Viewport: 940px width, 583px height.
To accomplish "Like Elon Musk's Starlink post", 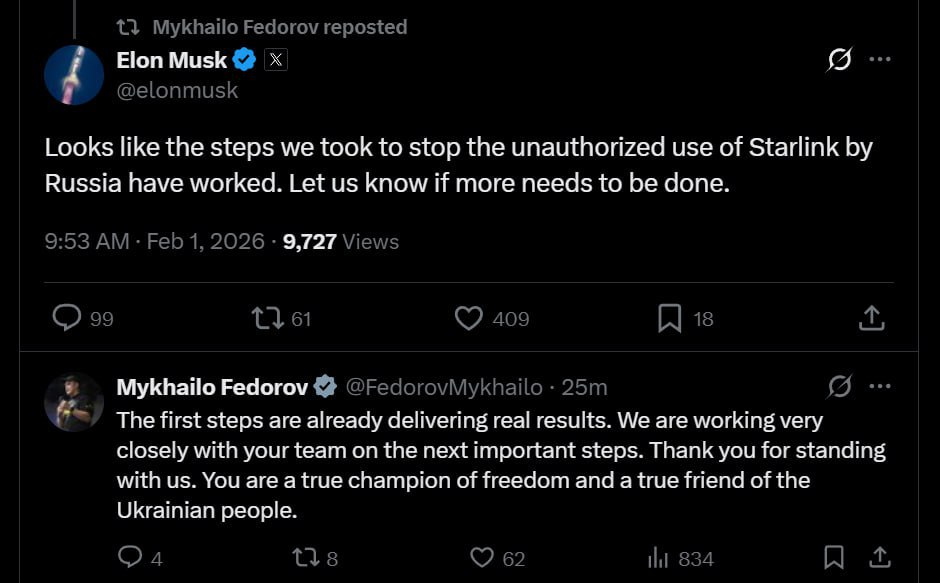I will (469, 318).
